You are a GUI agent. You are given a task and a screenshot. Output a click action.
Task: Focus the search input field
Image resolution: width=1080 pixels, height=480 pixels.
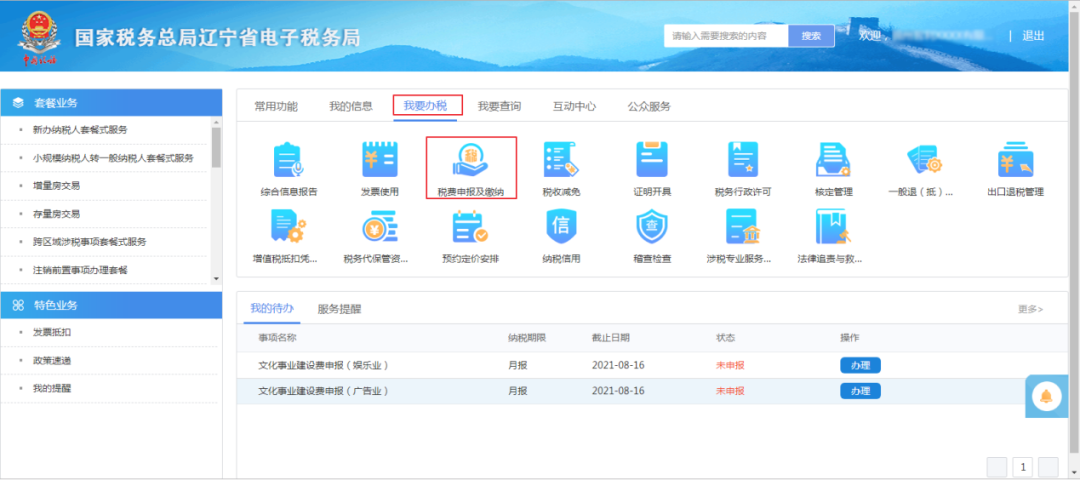(x=727, y=36)
